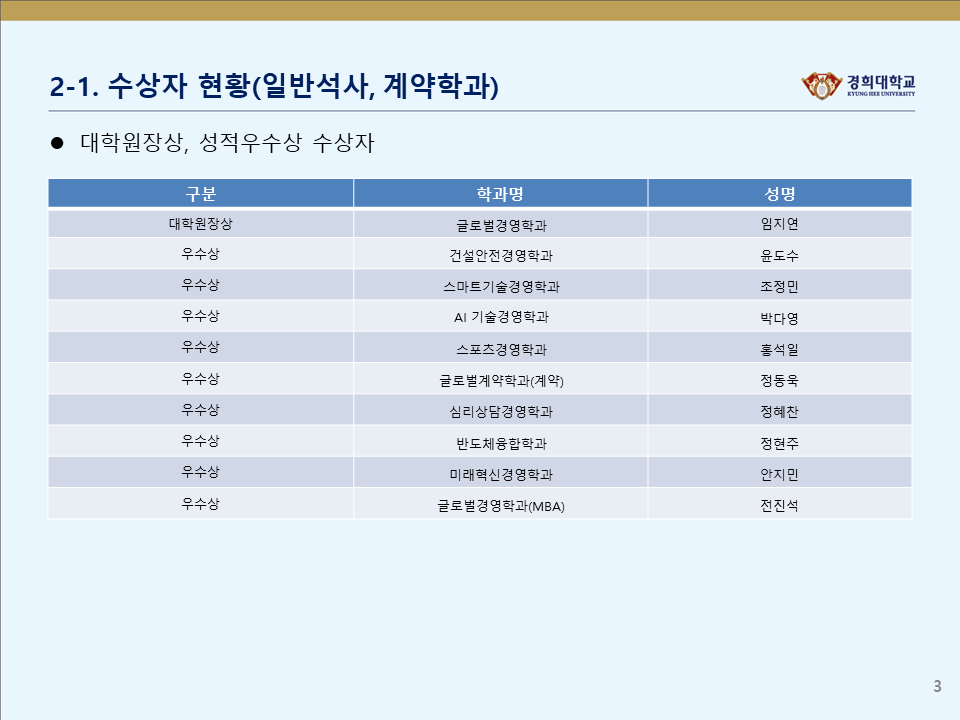The height and width of the screenshot is (720, 960).
Task: Click the 스포츠경영학과 cell
Action: point(500,350)
